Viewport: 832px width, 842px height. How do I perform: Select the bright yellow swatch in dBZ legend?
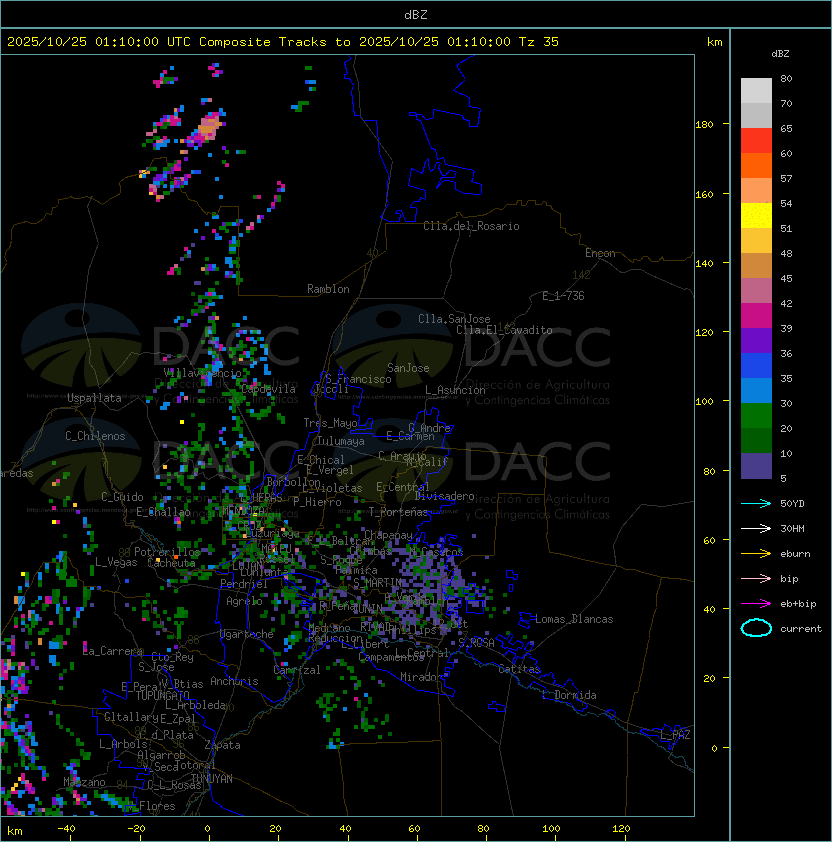coord(756,216)
